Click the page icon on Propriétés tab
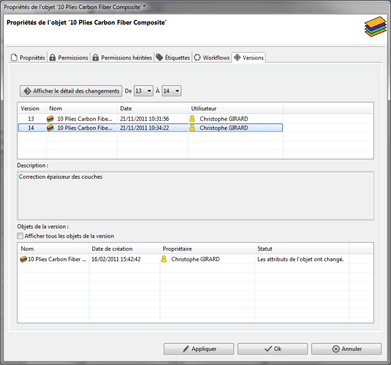The width and height of the screenshot is (391, 365). pos(14,58)
